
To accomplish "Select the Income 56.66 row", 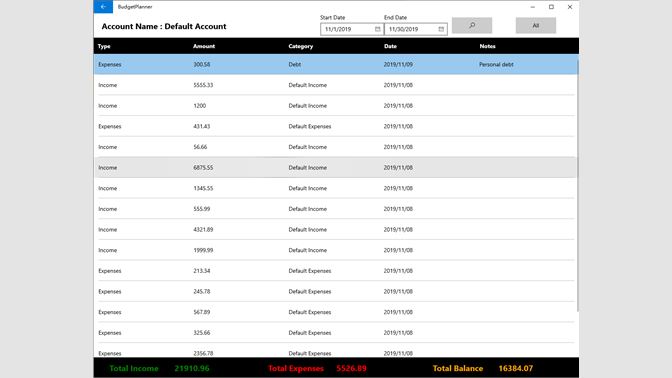I will click(x=336, y=147).
